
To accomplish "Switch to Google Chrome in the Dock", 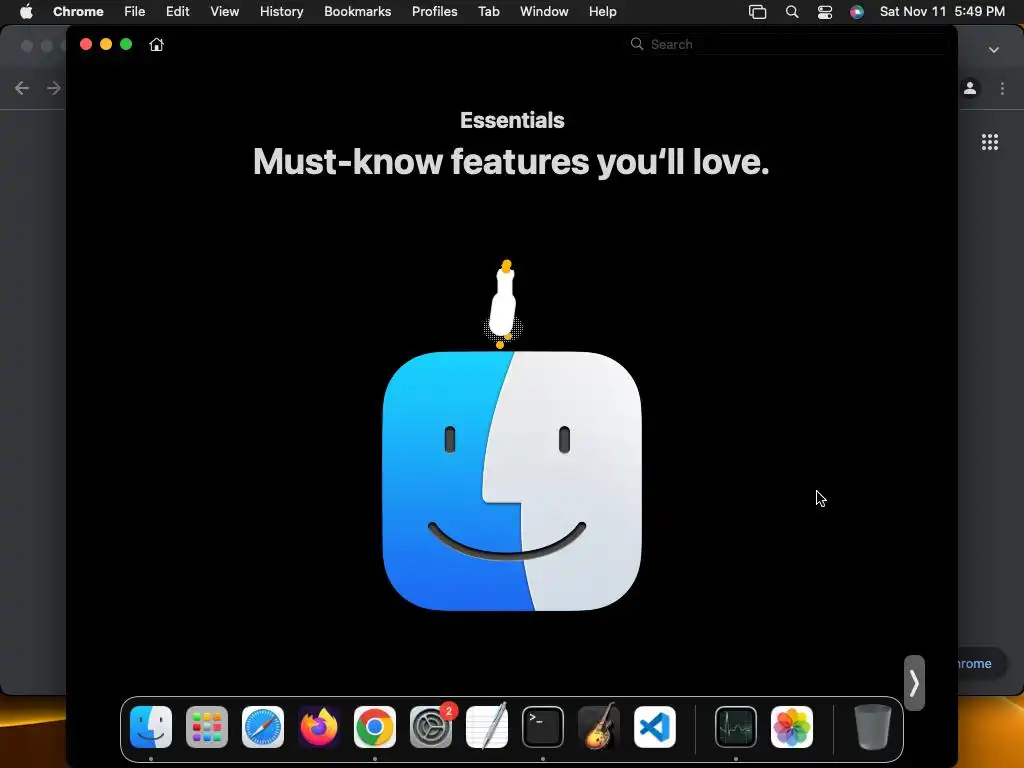I will tap(375, 727).
